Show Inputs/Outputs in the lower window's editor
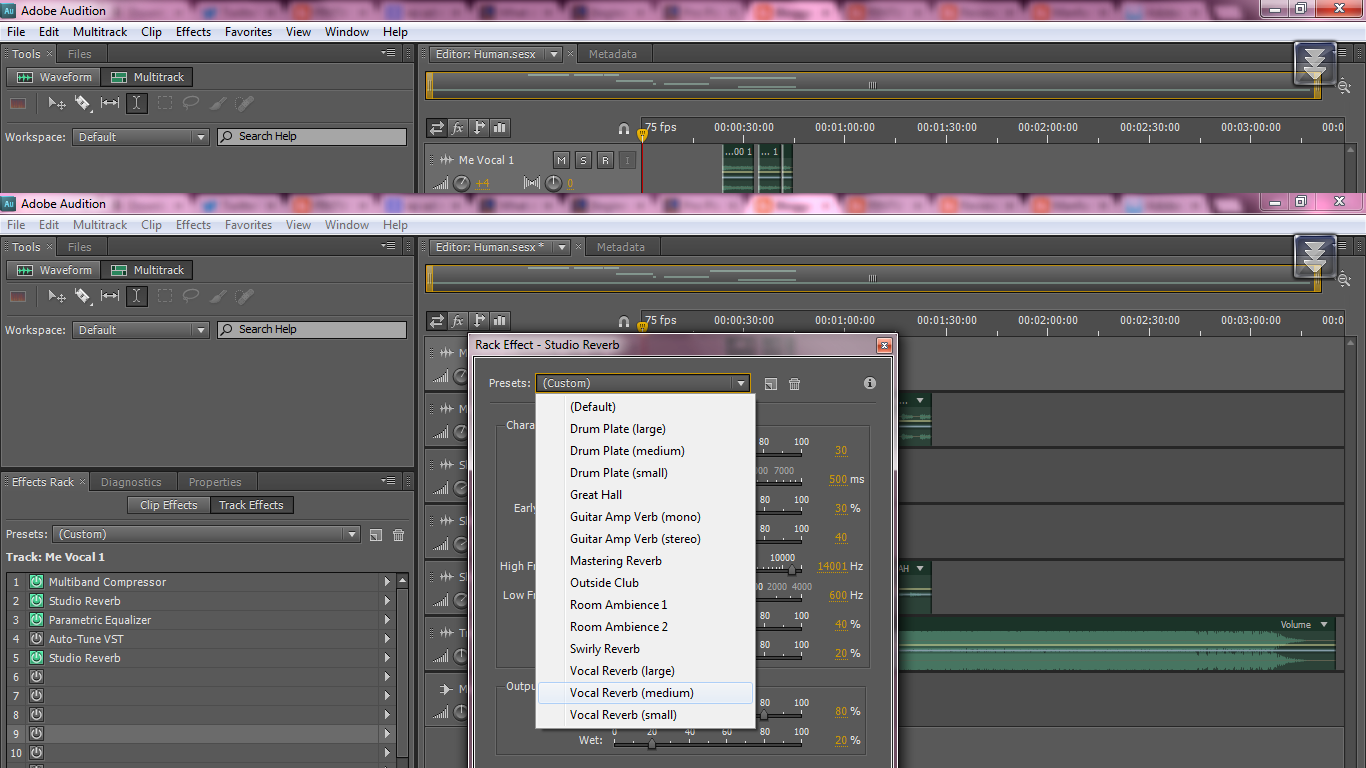Viewport: 1366px width, 768px height. [437, 321]
